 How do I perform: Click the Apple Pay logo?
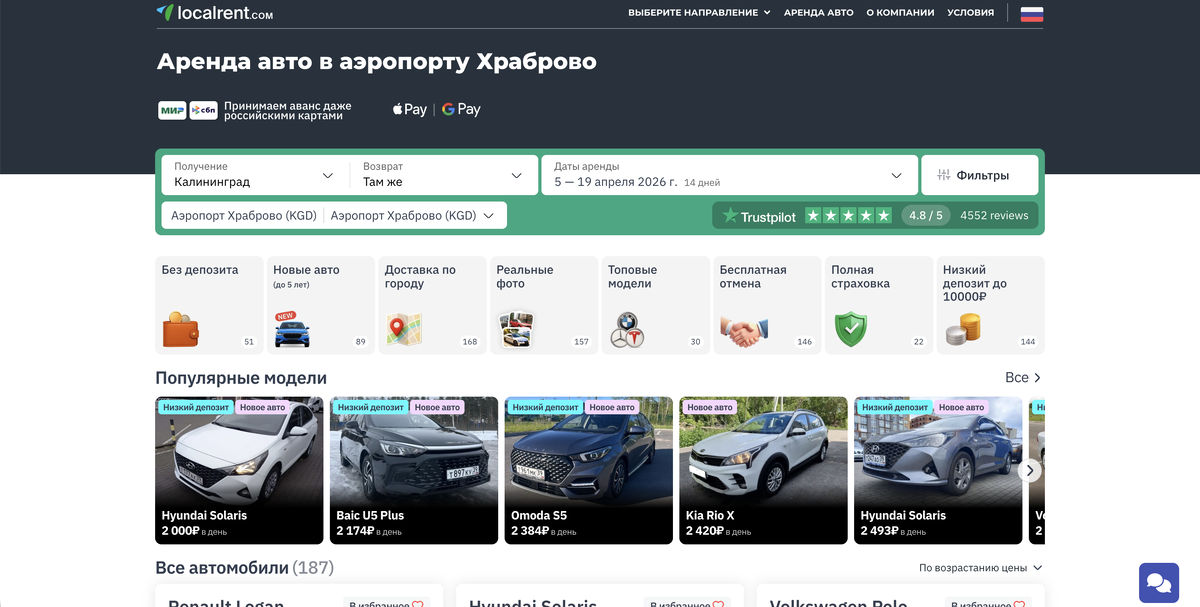(x=410, y=110)
